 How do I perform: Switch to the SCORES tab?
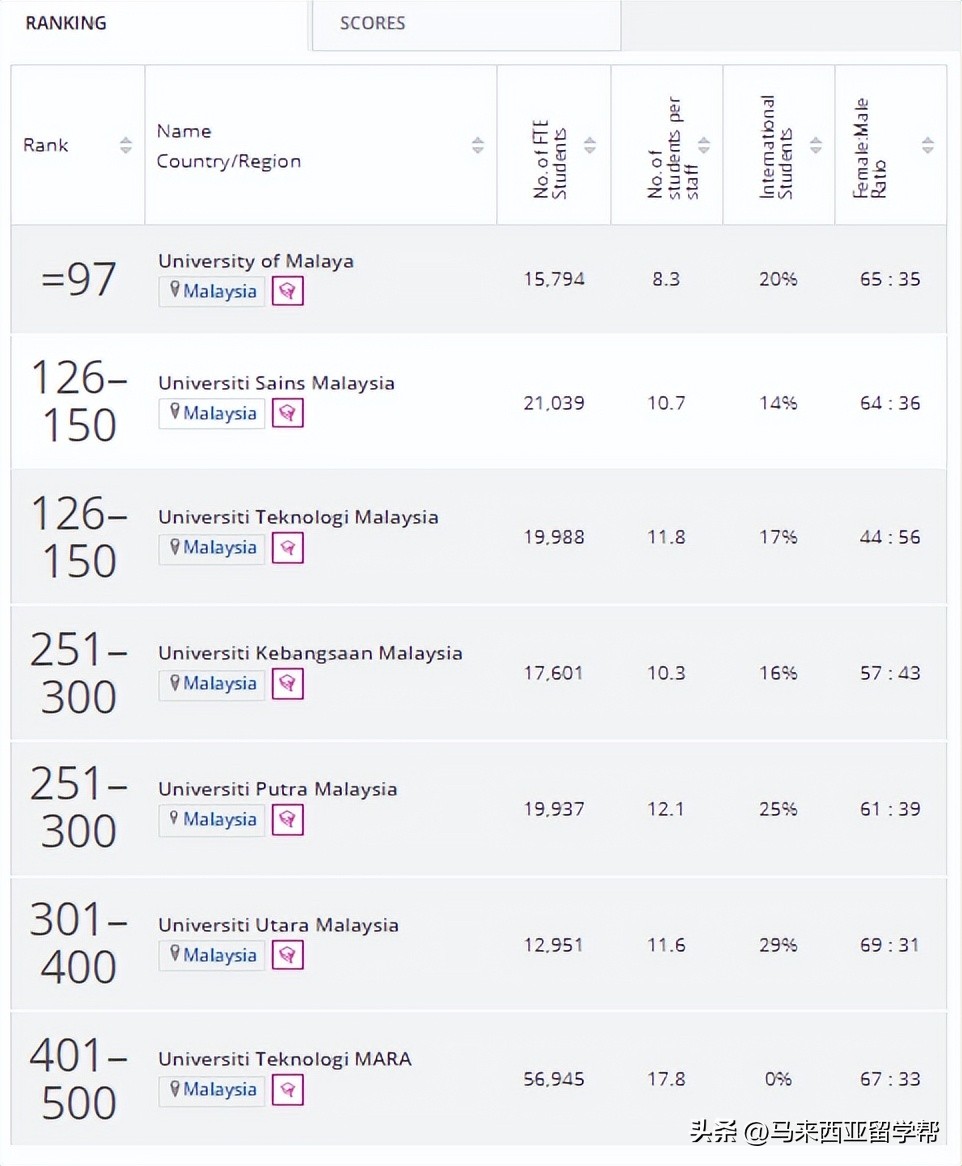pos(372,23)
